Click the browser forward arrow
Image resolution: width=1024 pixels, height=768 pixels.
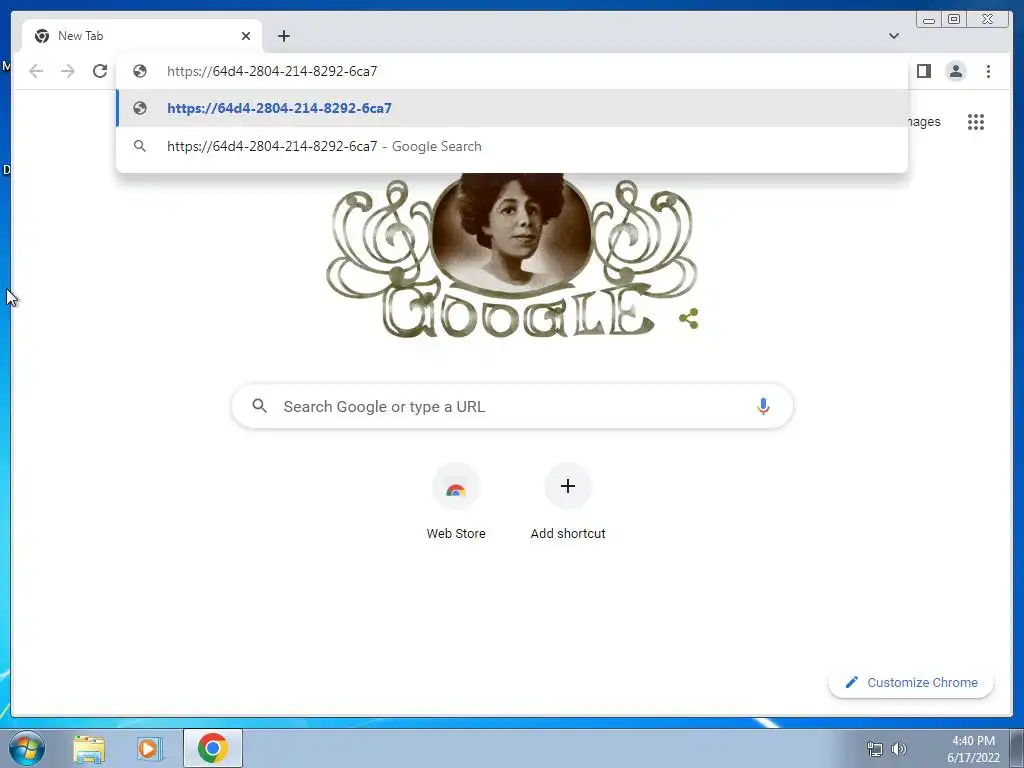pyautogui.click(x=68, y=71)
